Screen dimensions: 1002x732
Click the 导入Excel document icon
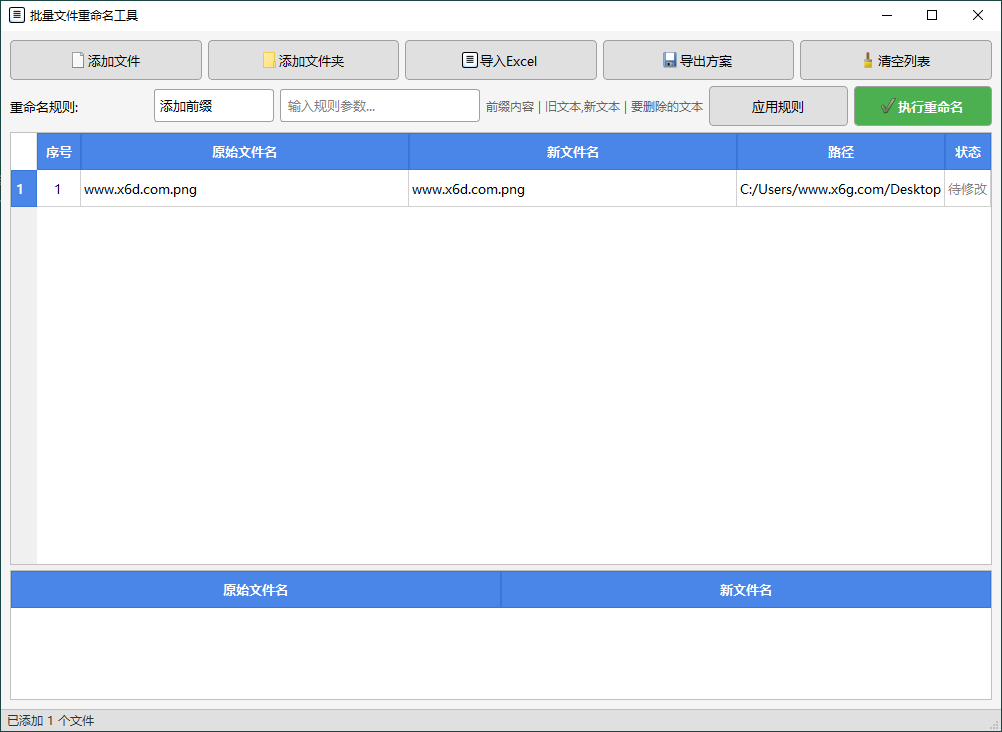click(x=469, y=60)
